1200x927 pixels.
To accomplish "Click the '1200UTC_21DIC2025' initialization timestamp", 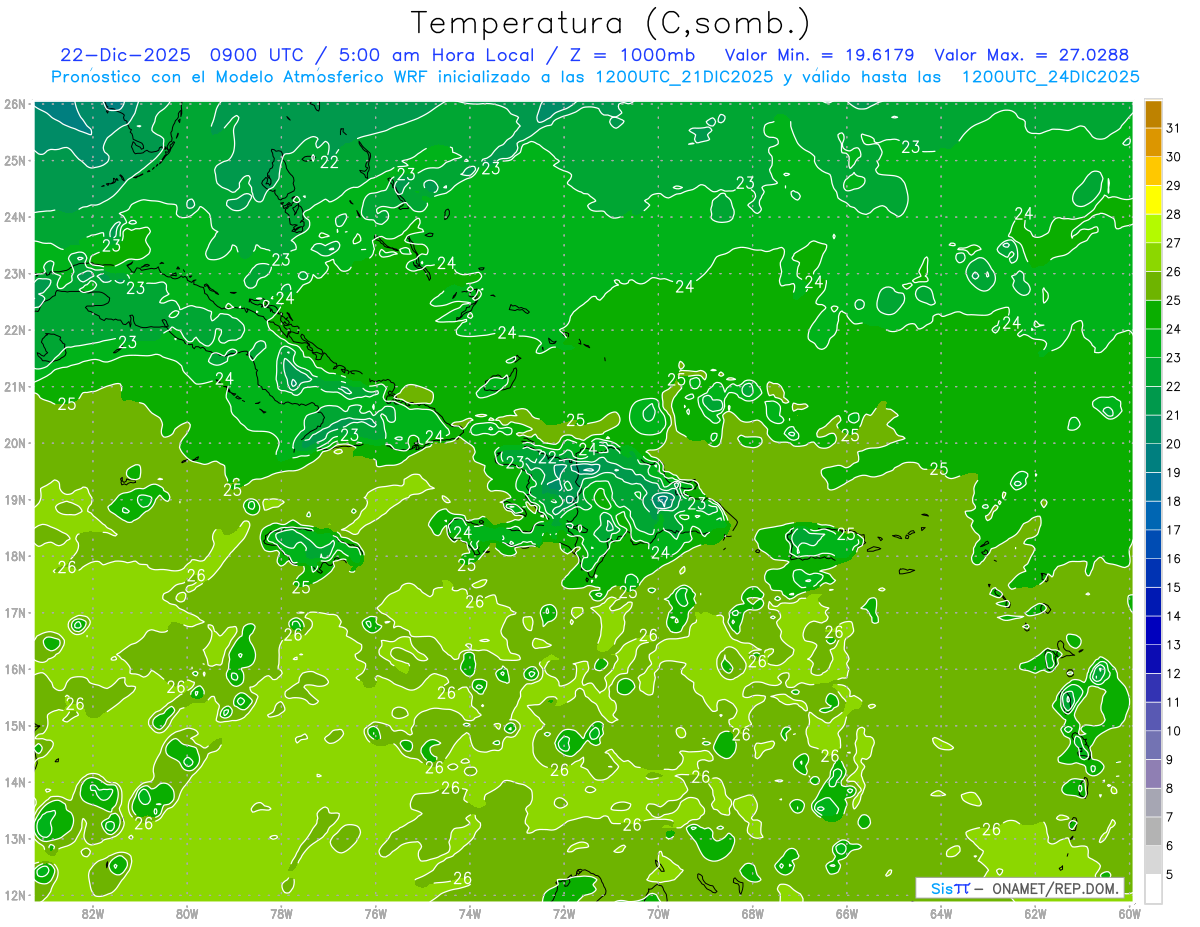I will [684, 77].
